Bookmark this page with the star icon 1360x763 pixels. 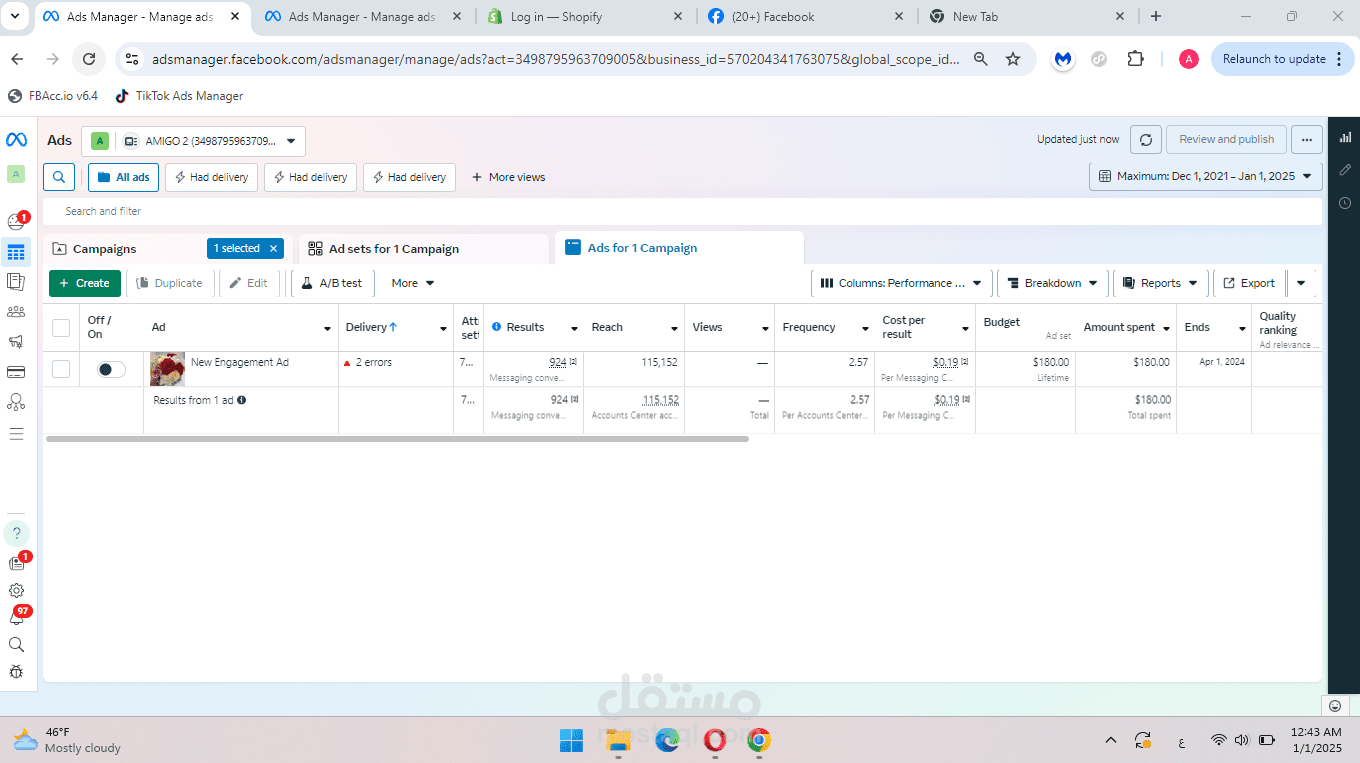(x=1013, y=59)
